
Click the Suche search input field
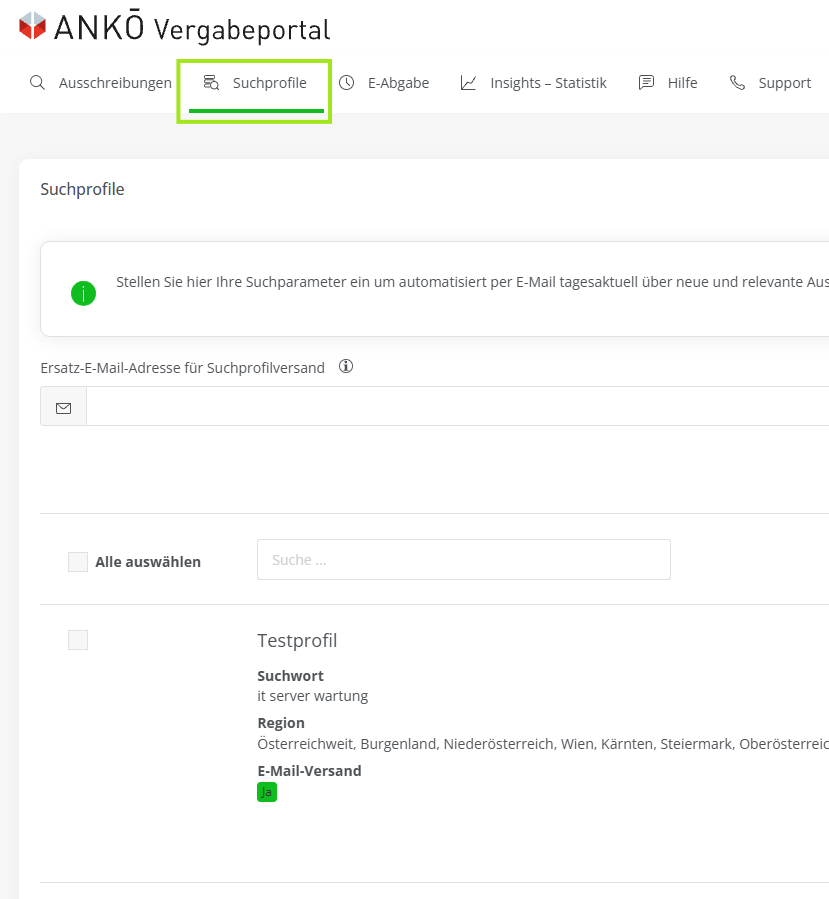[463, 560]
